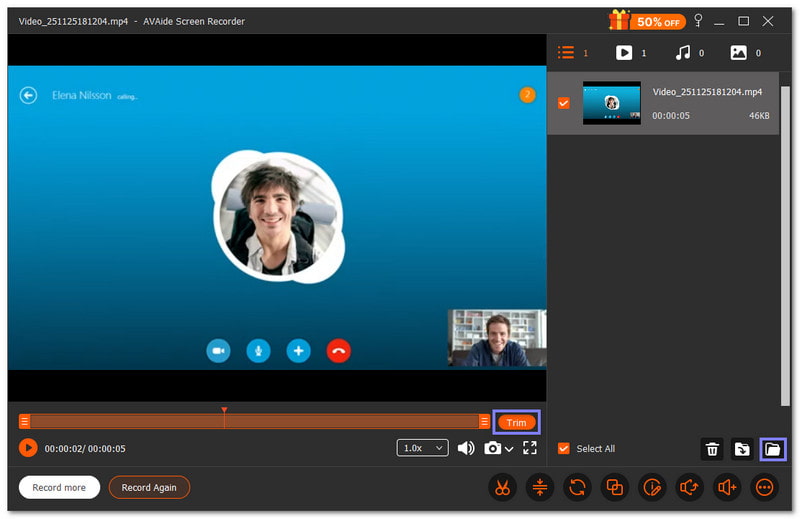Open the video compressor tool
This screenshot has width=800, height=519.
coord(540,487)
